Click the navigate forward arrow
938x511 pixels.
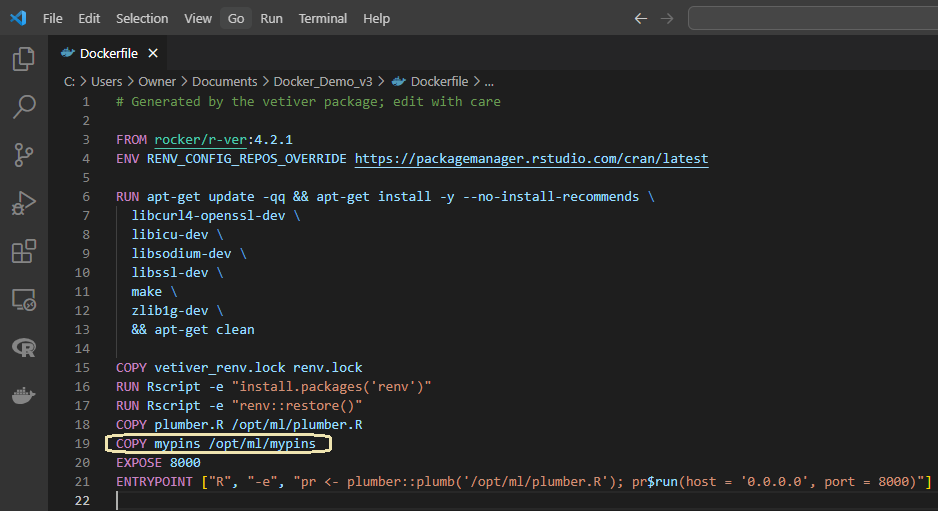tap(667, 18)
